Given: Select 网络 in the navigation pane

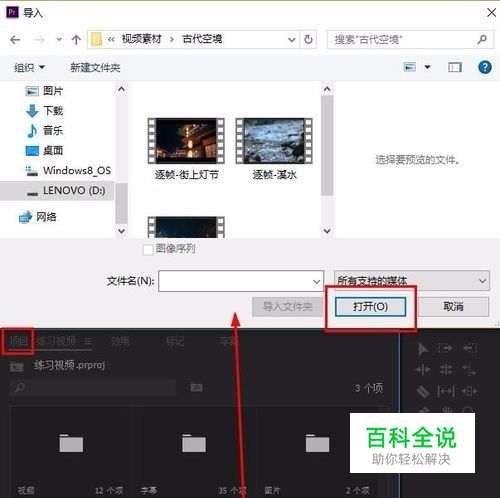Looking at the screenshot, I should click(46, 217).
